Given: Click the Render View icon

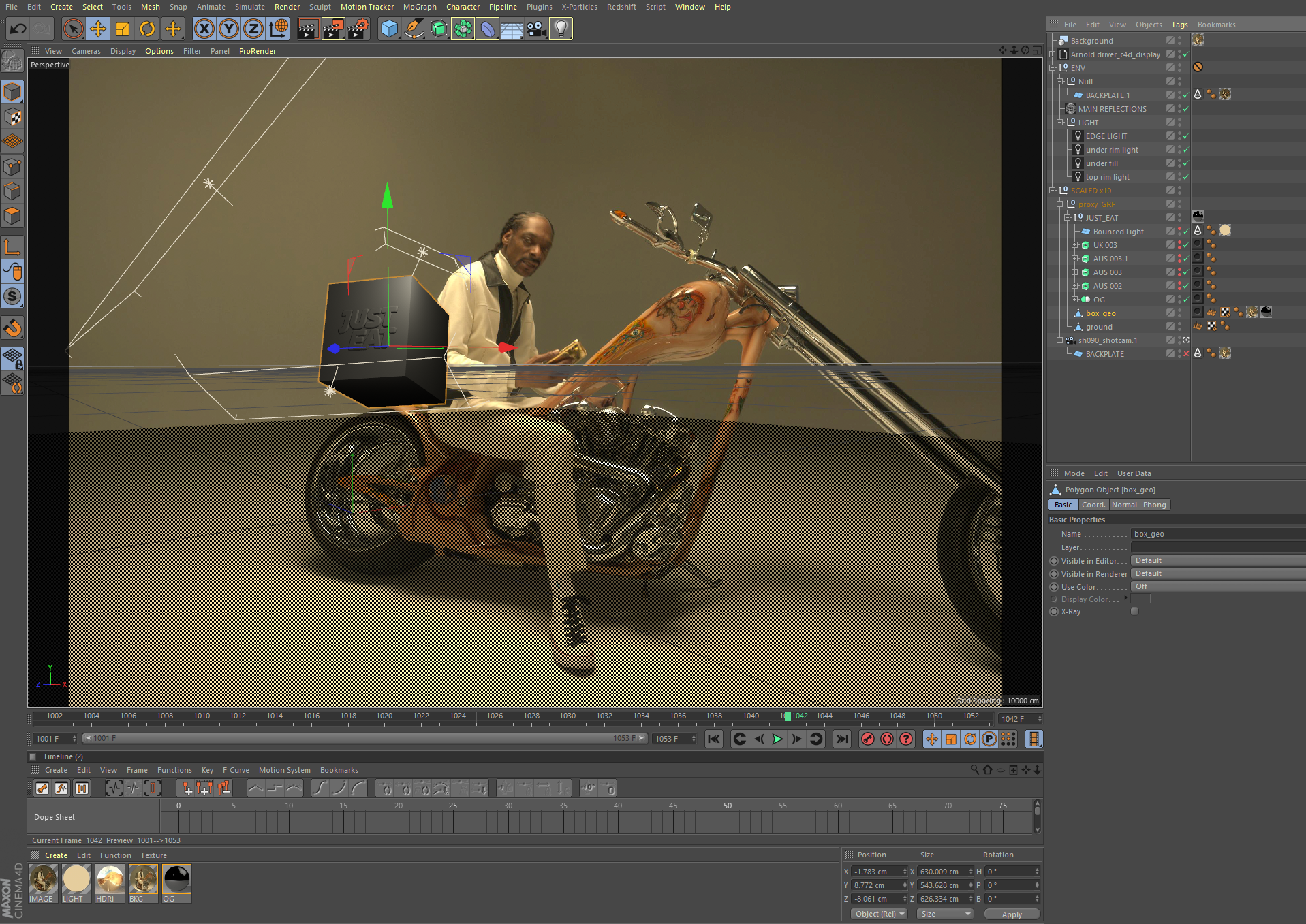Looking at the screenshot, I should coord(308,29).
